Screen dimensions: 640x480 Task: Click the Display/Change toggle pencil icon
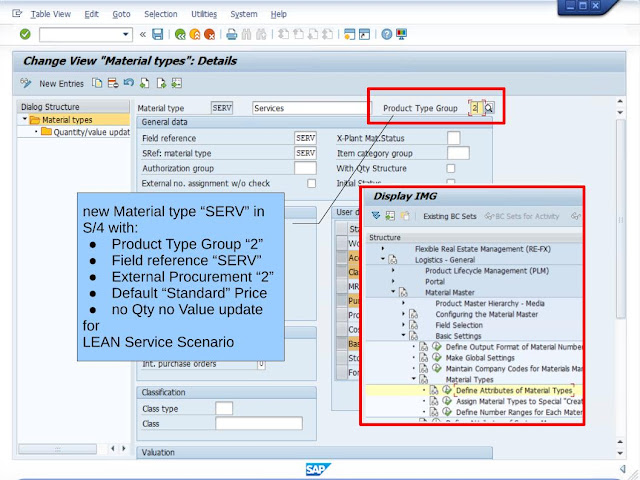point(26,83)
